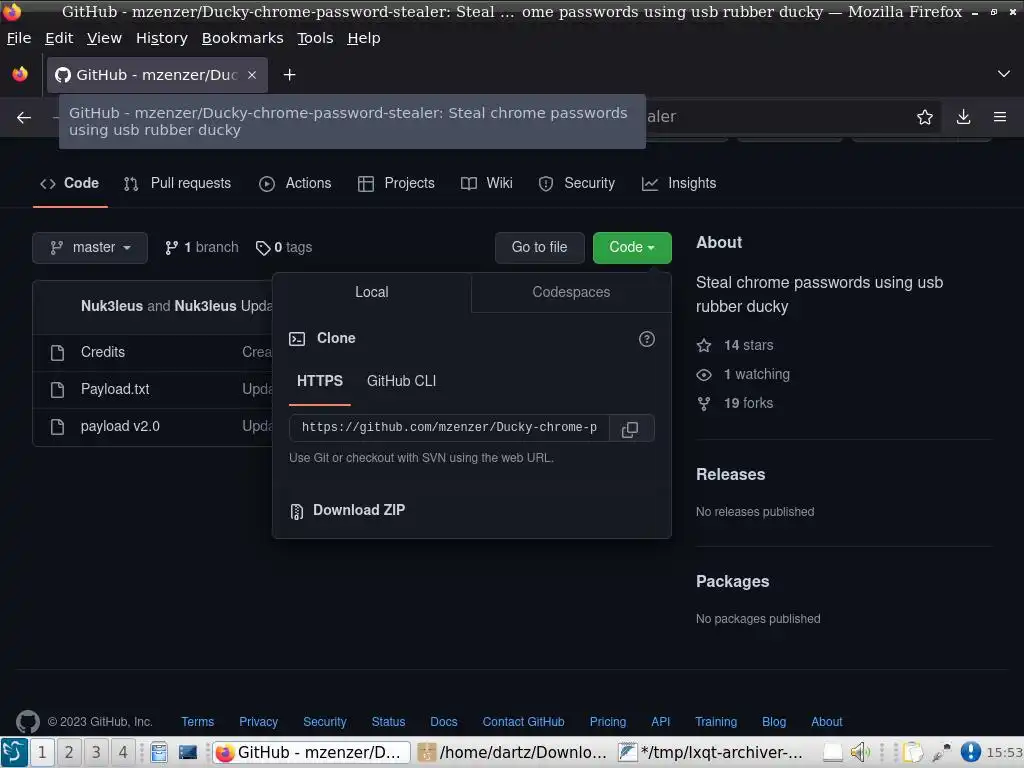Bookmark this page with the star icon
The image size is (1024, 768).
925,117
